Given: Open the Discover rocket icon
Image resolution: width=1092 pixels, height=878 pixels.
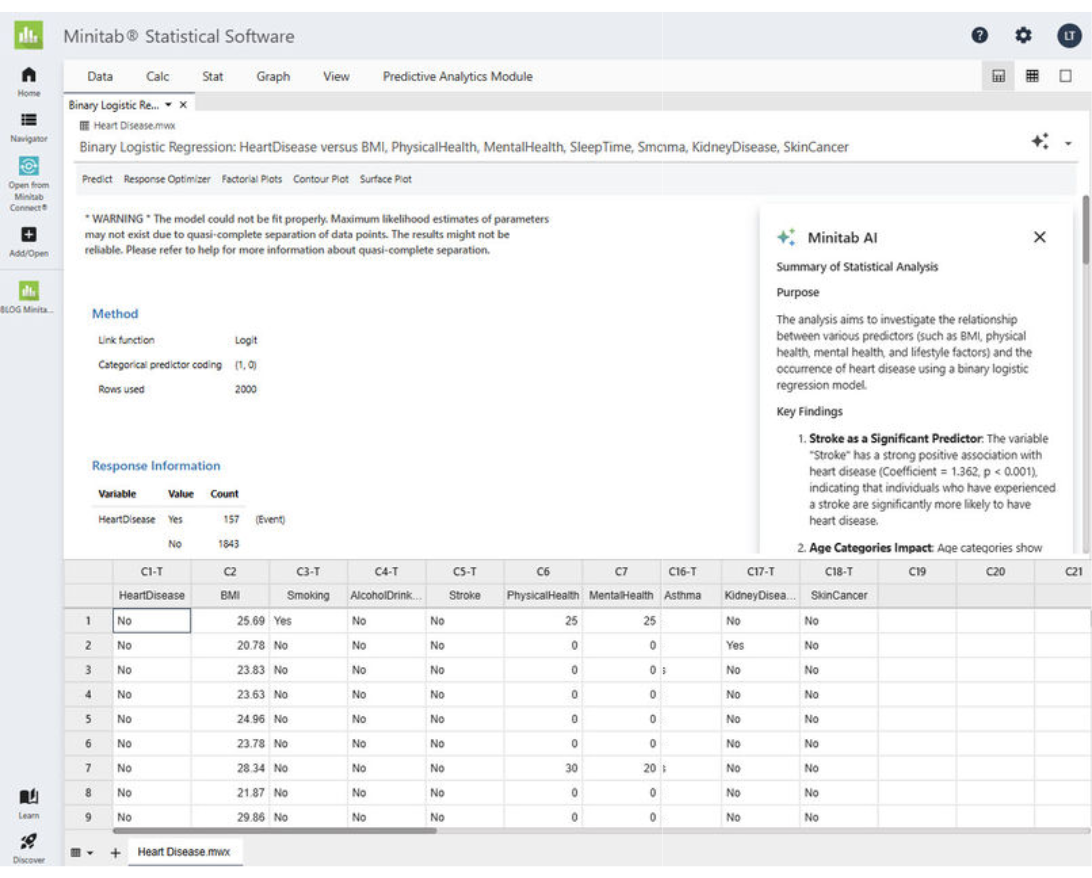Looking at the screenshot, I should (x=29, y=842).
